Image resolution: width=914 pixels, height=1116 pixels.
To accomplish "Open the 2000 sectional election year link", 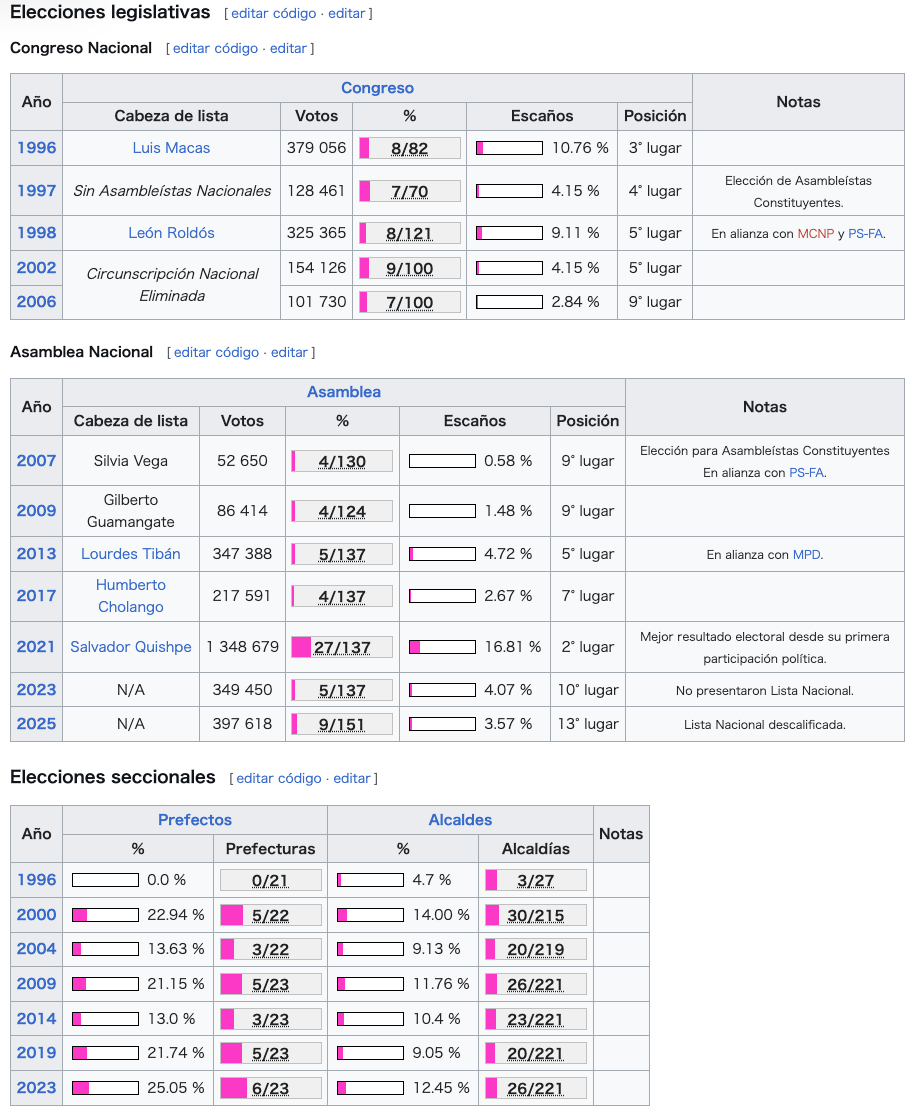I will tap(37, 915).
